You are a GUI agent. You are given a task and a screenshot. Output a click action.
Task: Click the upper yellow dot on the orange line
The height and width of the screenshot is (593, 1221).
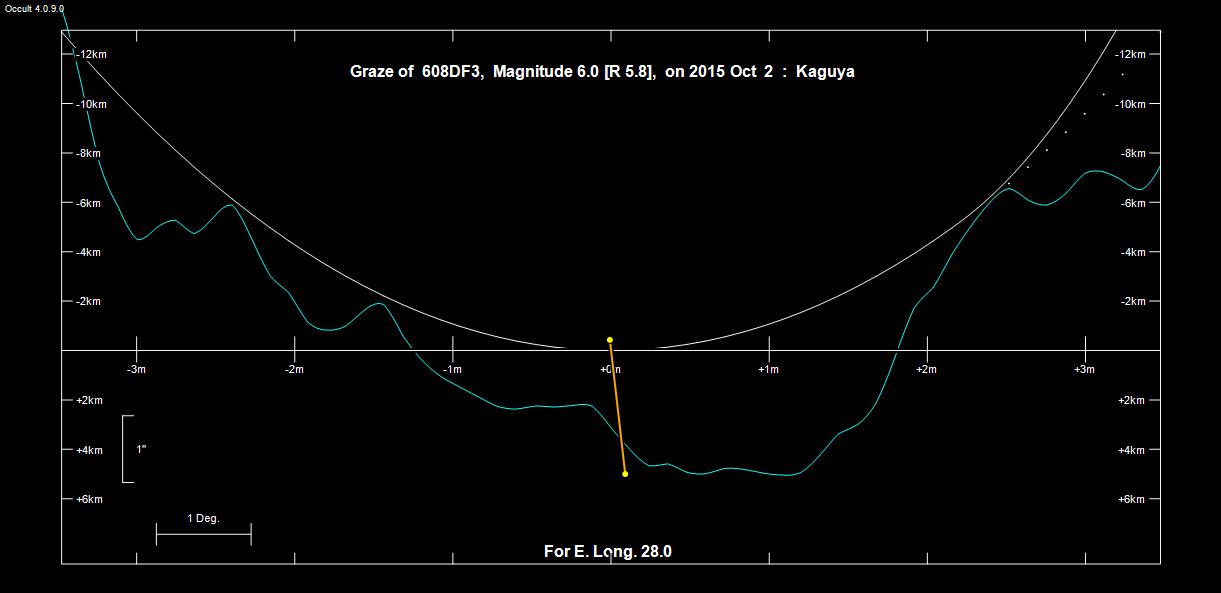tap(610, 340)
